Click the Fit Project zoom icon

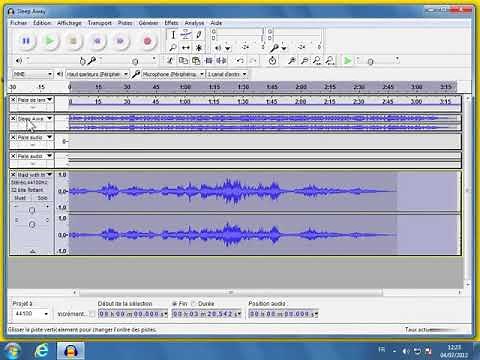(x=330, y=61)
